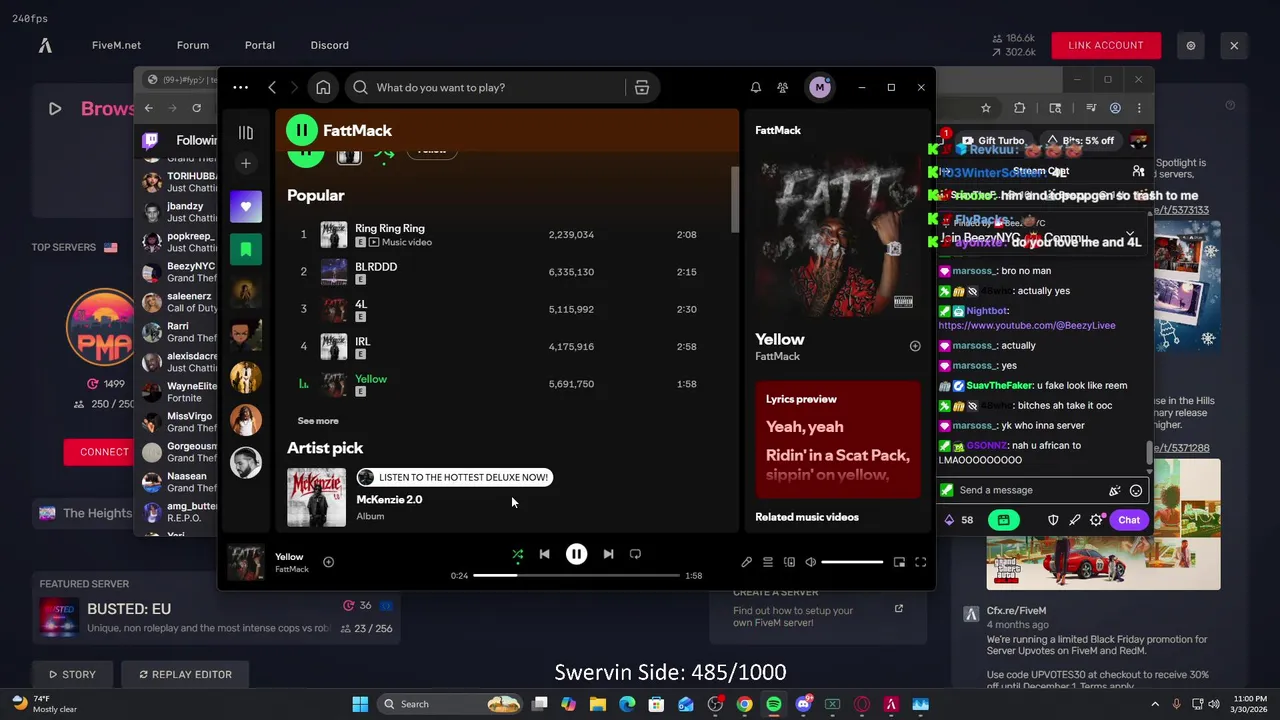This screenshot has width=1280, height=720.
Task: Toggle shuffle in Spotify playback bar
Action: 517,554
